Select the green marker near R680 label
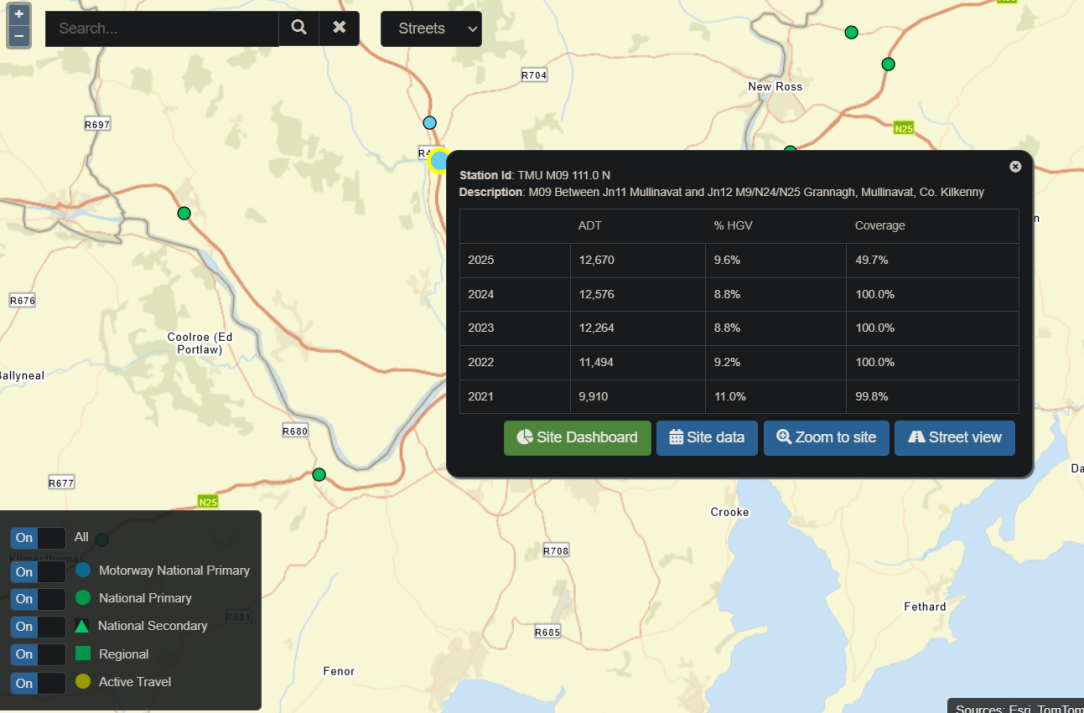 pos(319,474)
